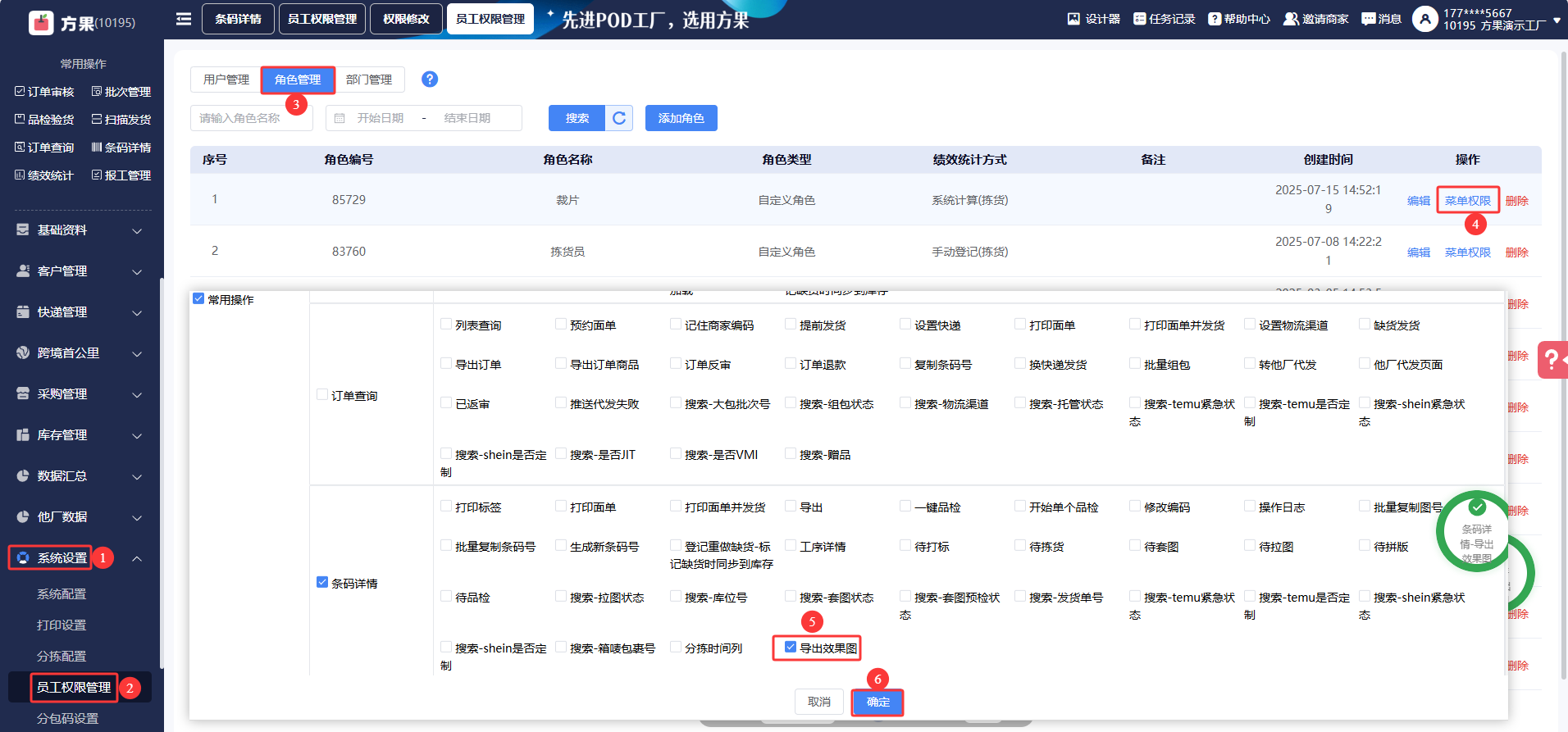Uncheck the 导出效果图 checkbox

click(x=791, y=647)
